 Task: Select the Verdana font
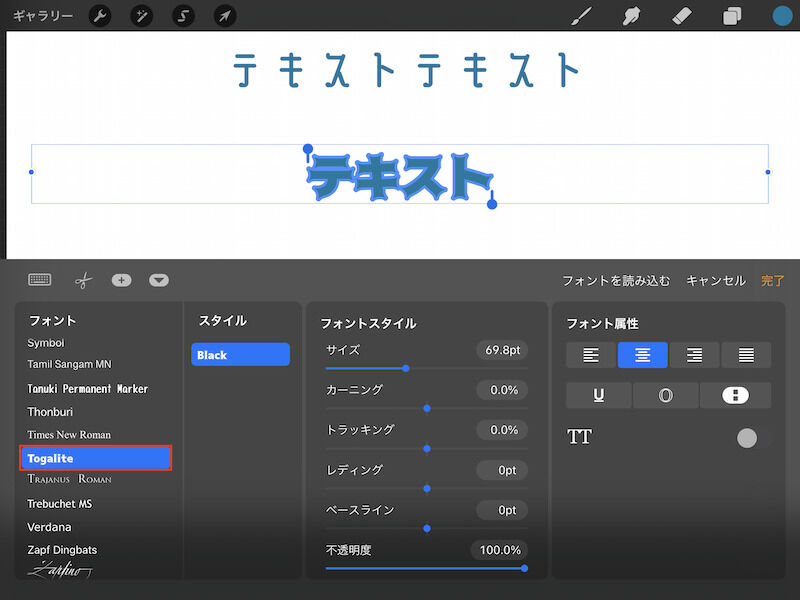pyautogui.click(x=49, y=527)
